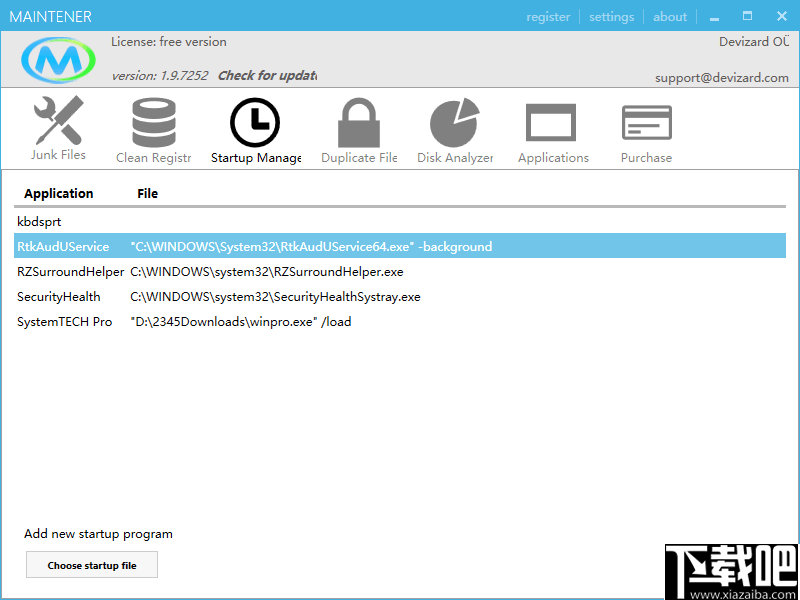Image resolution: width=800 pixels, height=600 pixels.
Task: Open the about link in the title bar
Action: 670,17
